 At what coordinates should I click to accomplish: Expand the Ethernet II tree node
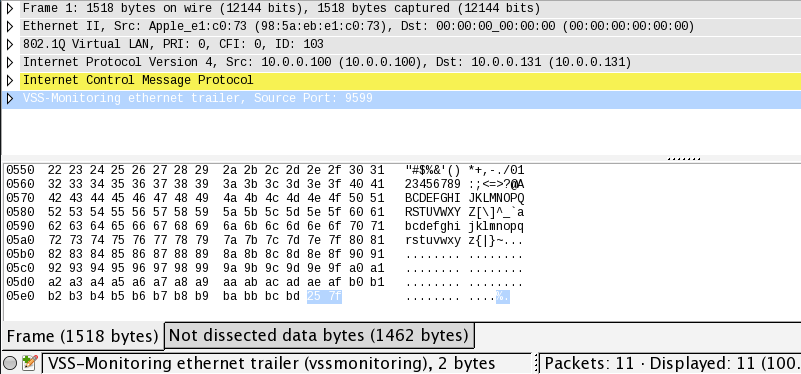(x=9, y=27)
